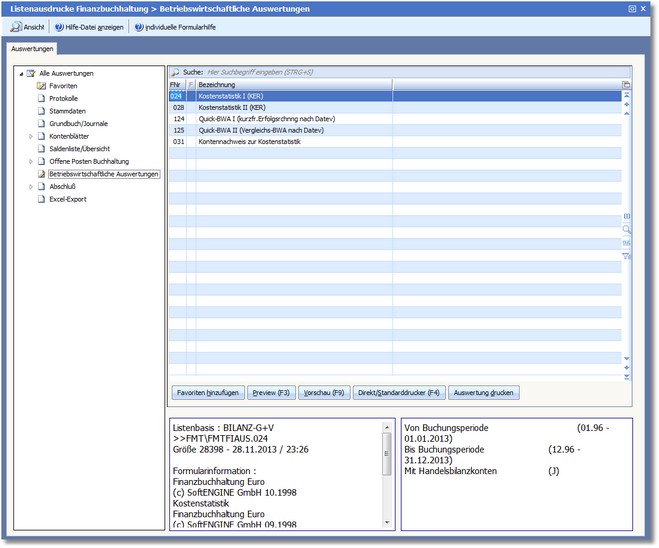This screenshot has width=659, height=548.
Task: Click filter funnel icon at table edge
Action: (627, 256)
